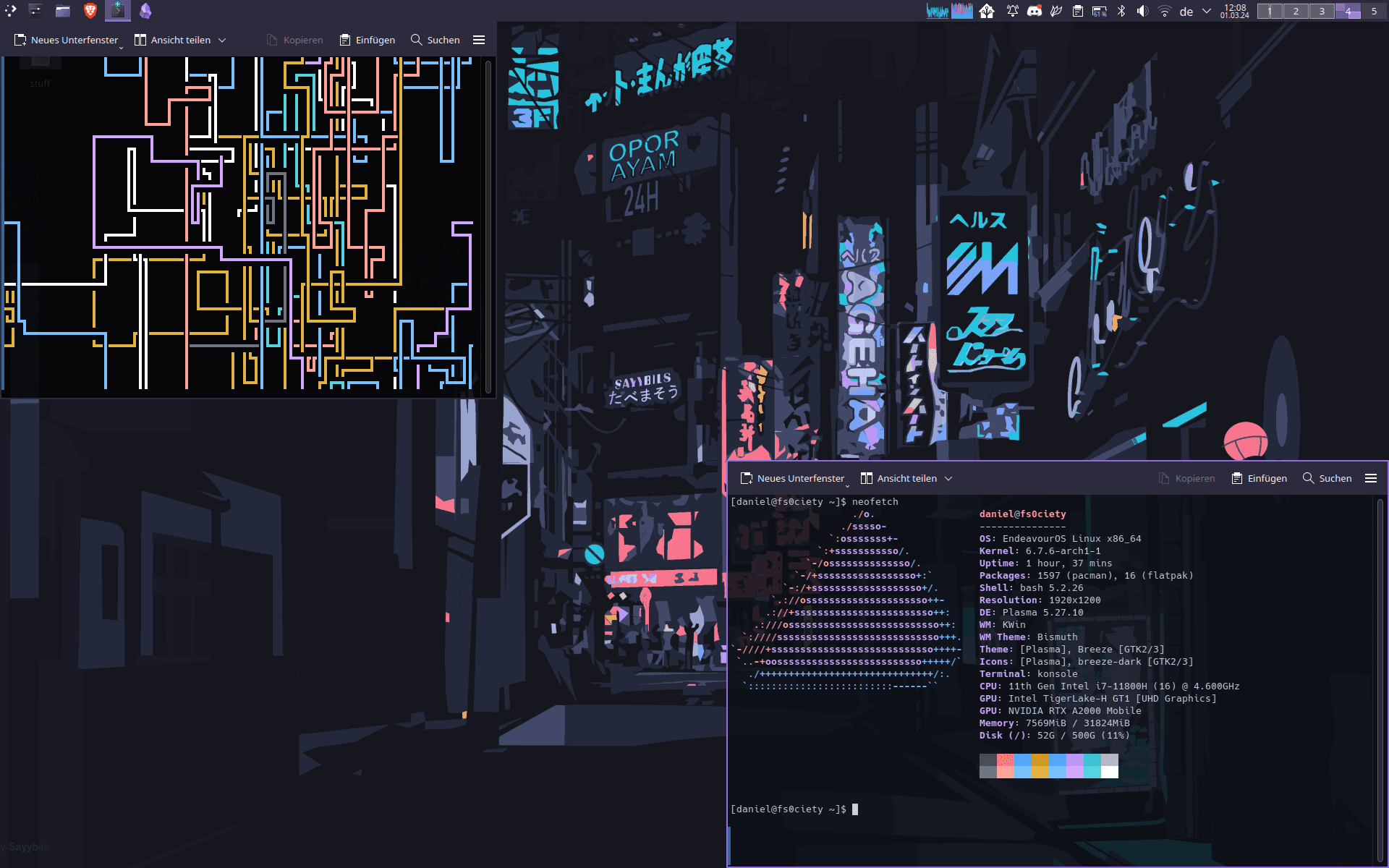1389x868 pixels.
Task: Open the application launcher in the top panel
Action: coord(10,10)
